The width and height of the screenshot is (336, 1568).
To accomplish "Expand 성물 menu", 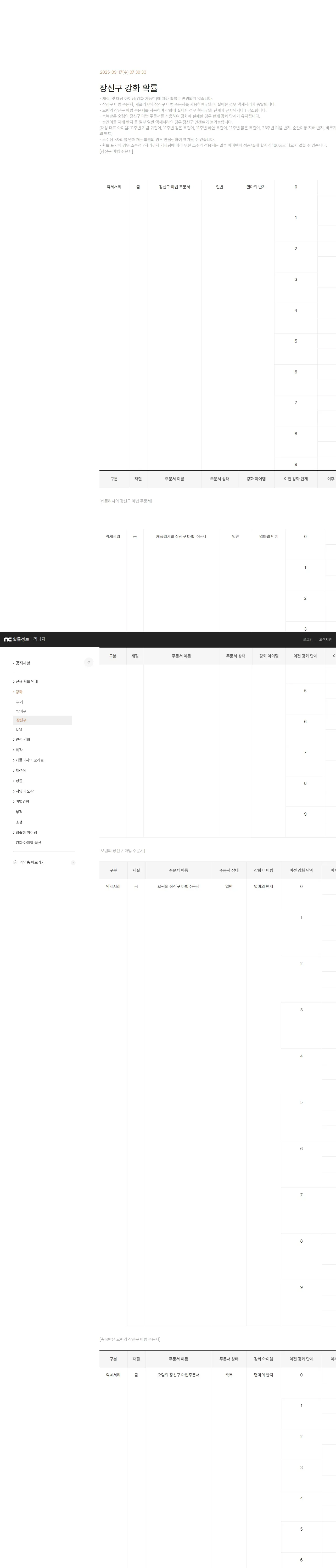I will (18, 781).
